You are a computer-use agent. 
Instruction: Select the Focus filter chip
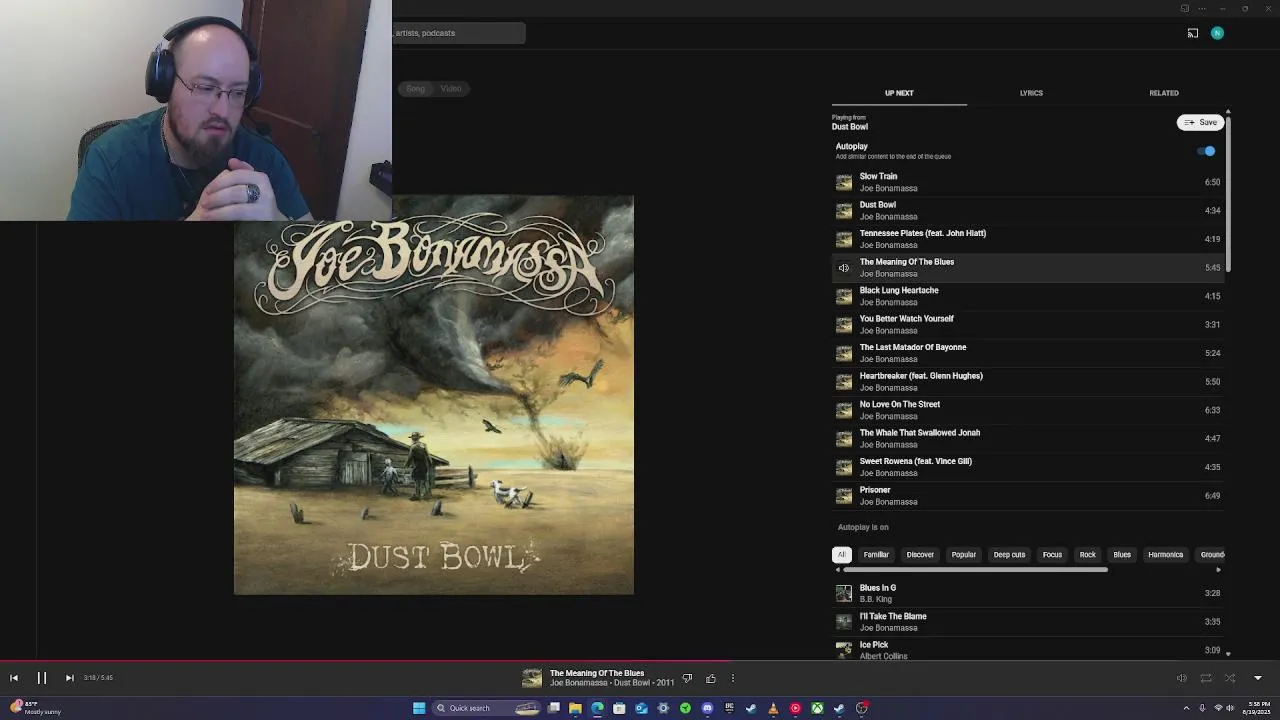(1052, 554)
